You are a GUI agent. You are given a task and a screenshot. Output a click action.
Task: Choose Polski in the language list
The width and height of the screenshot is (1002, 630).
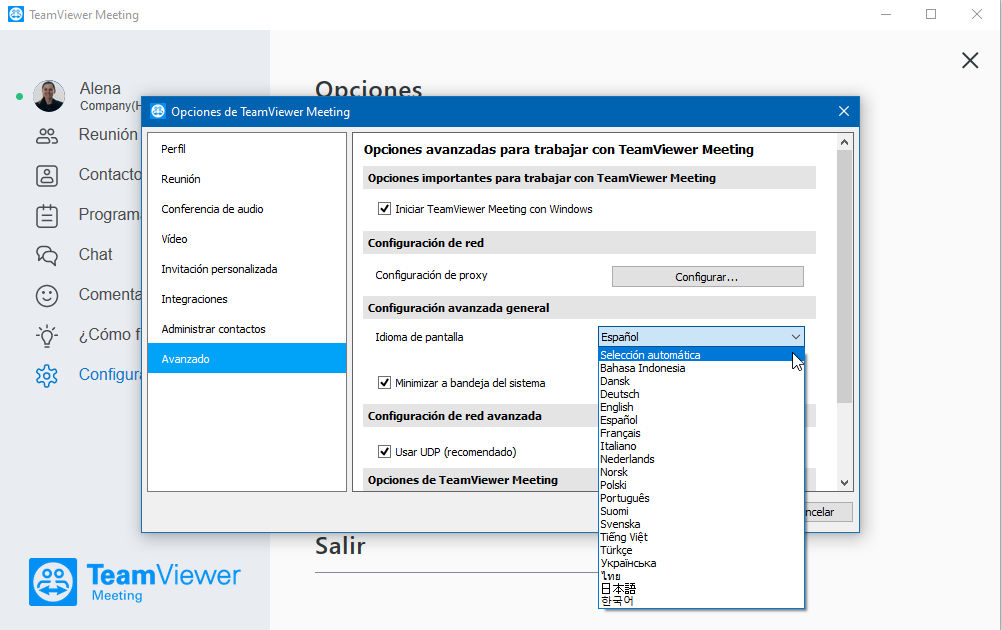701,485
